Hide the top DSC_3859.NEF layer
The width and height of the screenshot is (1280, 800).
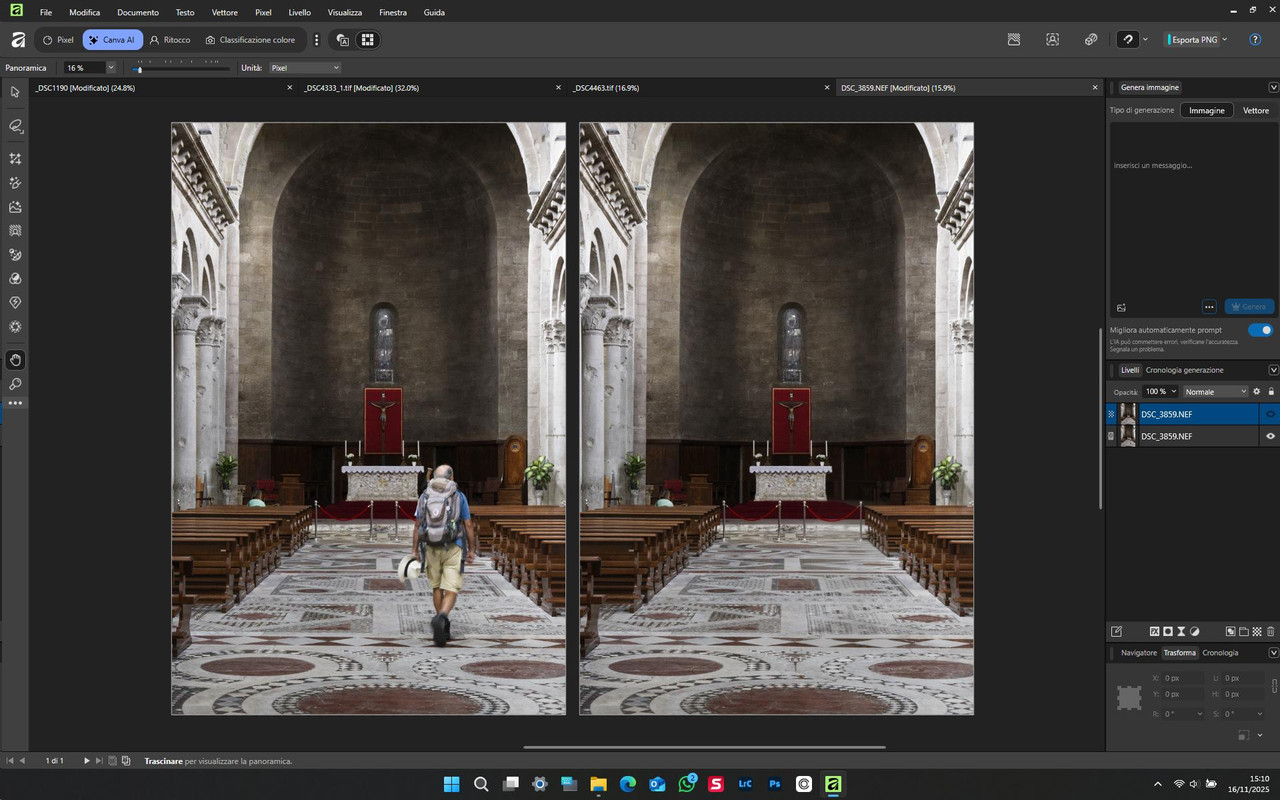tap(1271, 414)
